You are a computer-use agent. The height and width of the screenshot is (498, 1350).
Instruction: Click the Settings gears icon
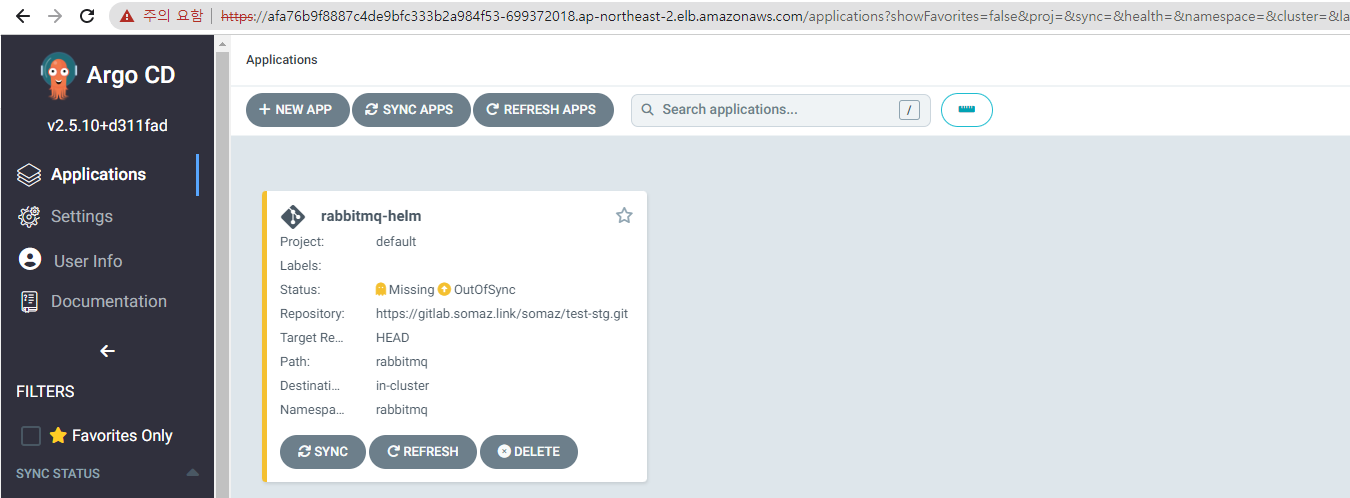point(29,216)
